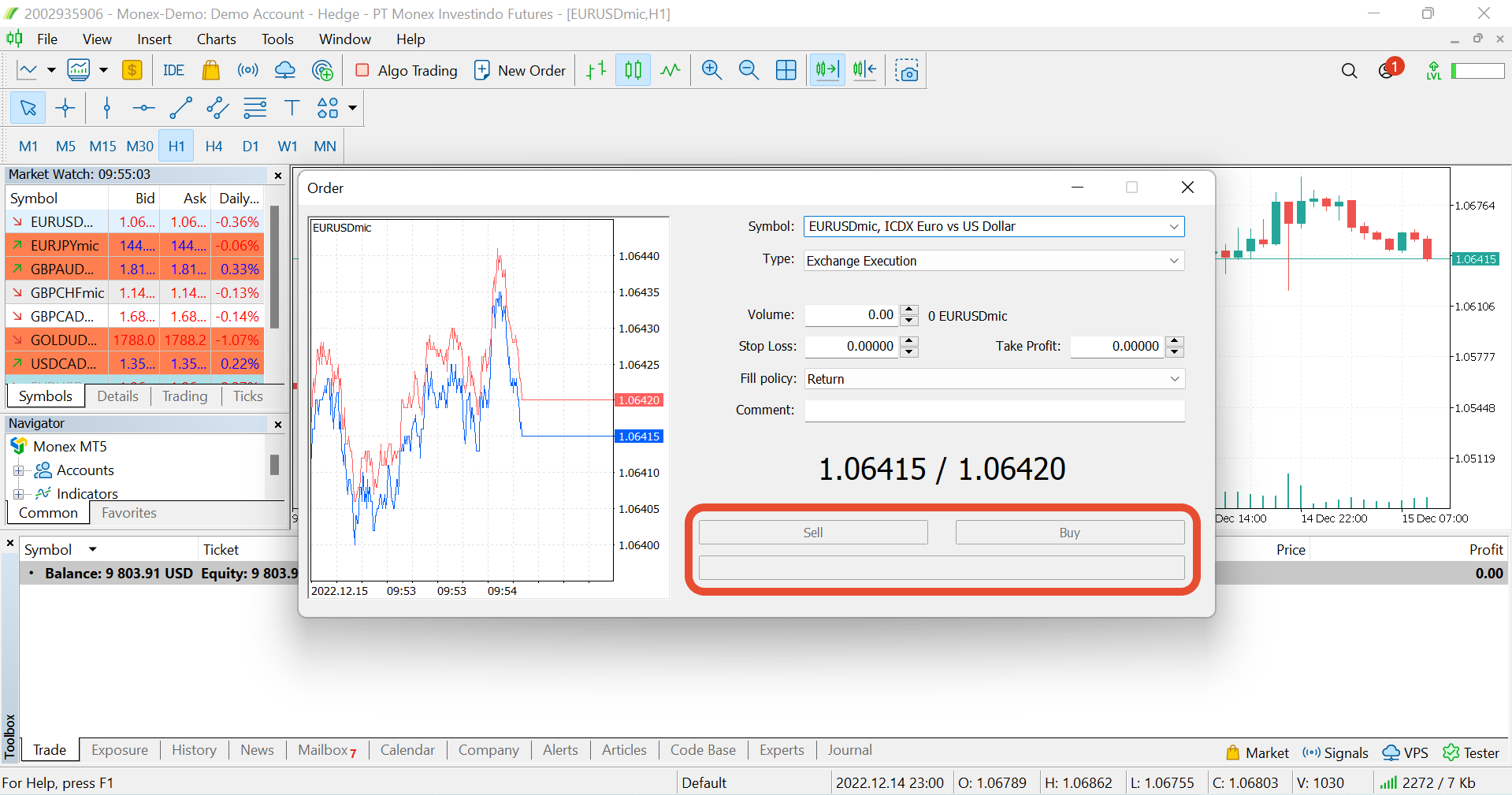Open the Fill policy dropdown
Screen dimensions: 1512x795
tap(994, 379)
